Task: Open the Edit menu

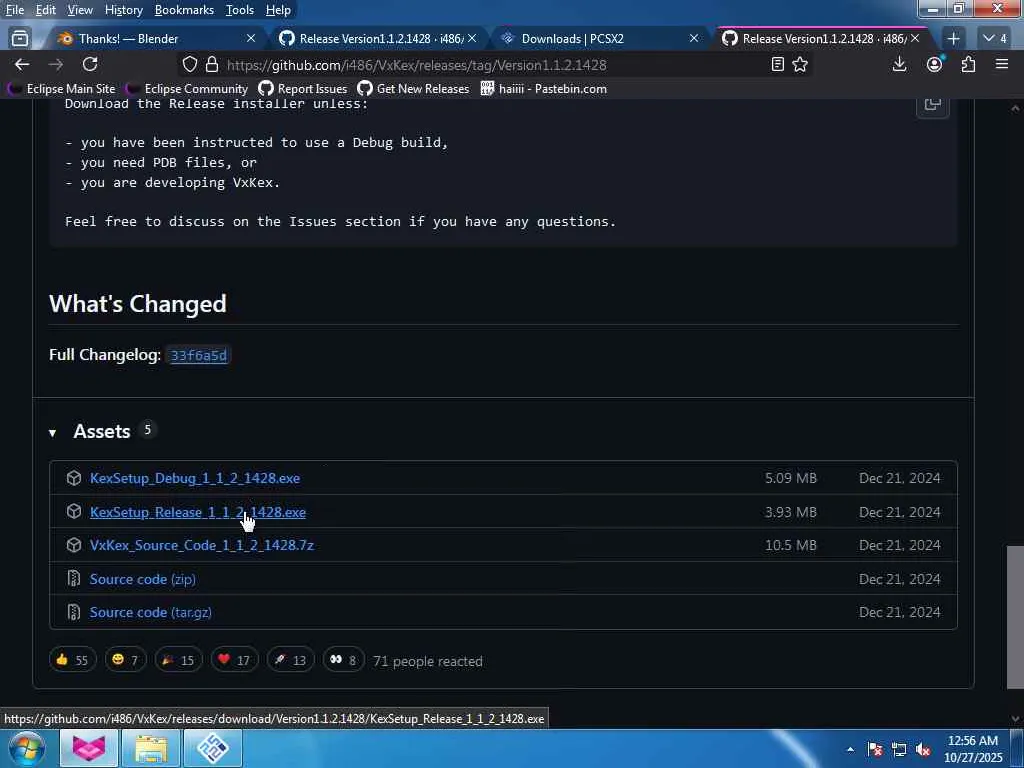Action: point(45,10)
